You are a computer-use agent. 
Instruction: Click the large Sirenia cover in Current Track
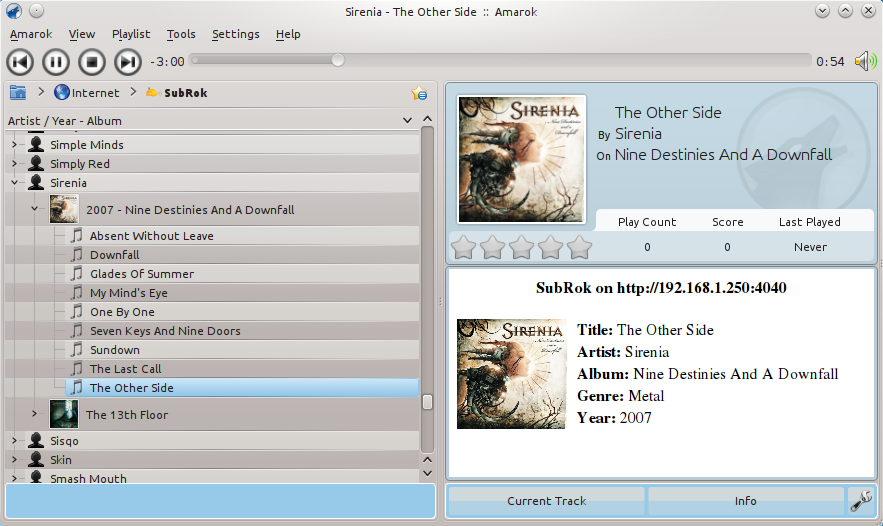521,159
